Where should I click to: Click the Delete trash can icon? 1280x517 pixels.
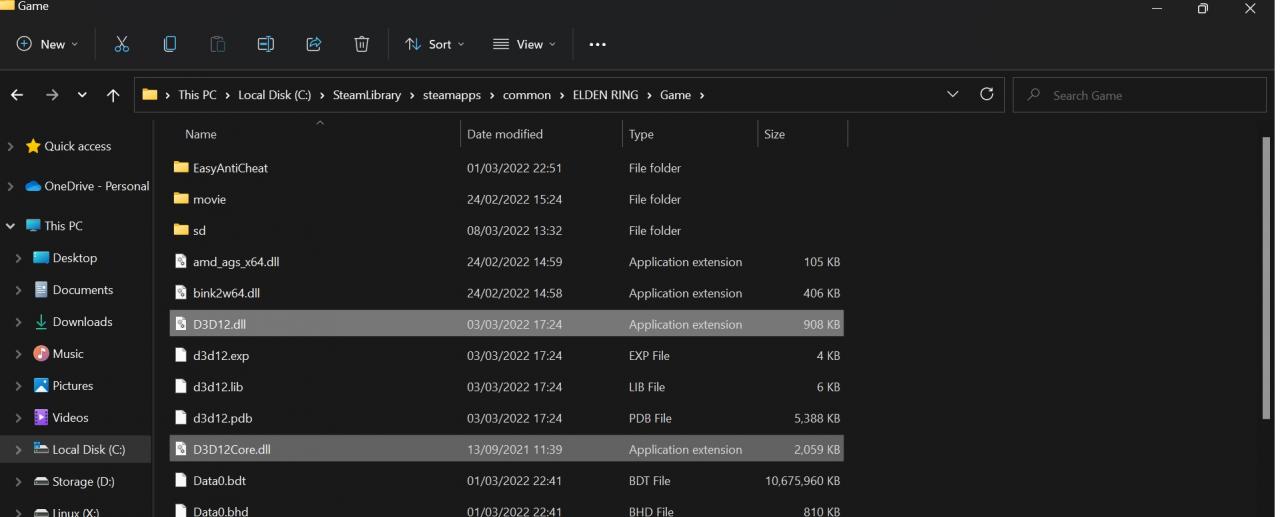click(x=362, y=44)
